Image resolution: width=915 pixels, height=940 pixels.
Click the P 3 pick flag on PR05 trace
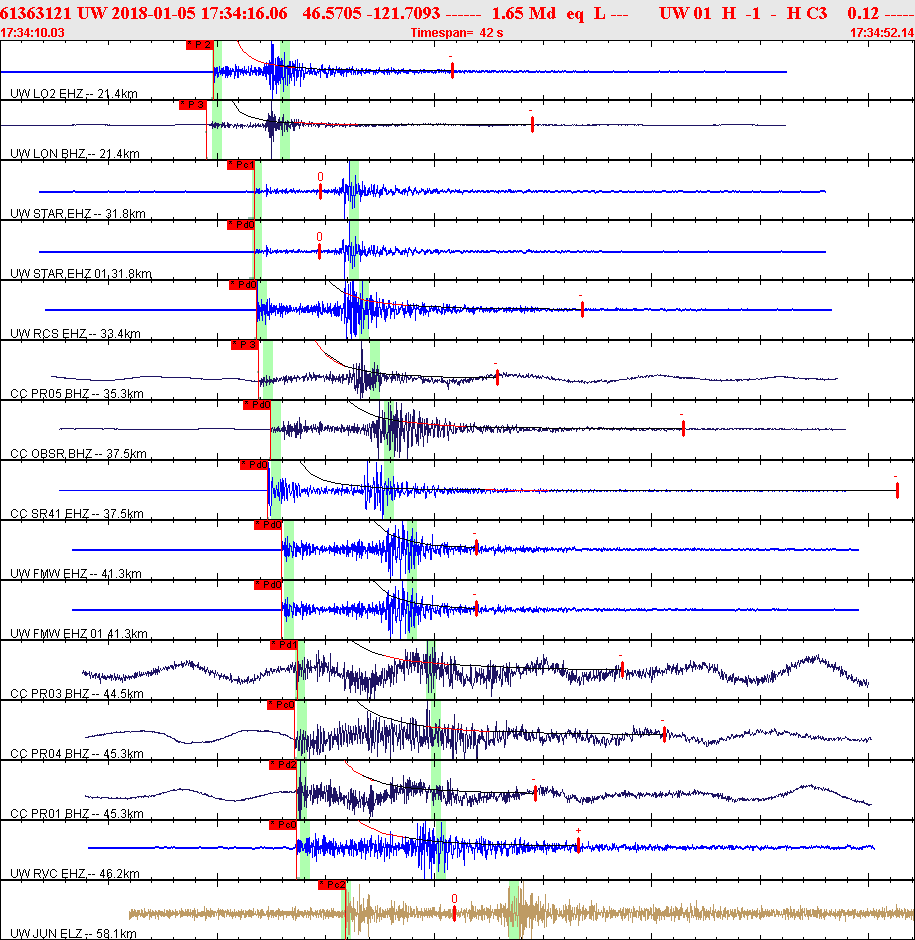tap(245, 345)
